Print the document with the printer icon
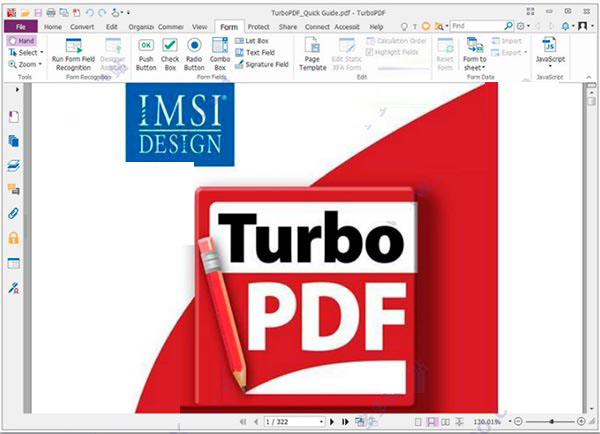This screenshot has height=434, width=600. click(51, 13)
